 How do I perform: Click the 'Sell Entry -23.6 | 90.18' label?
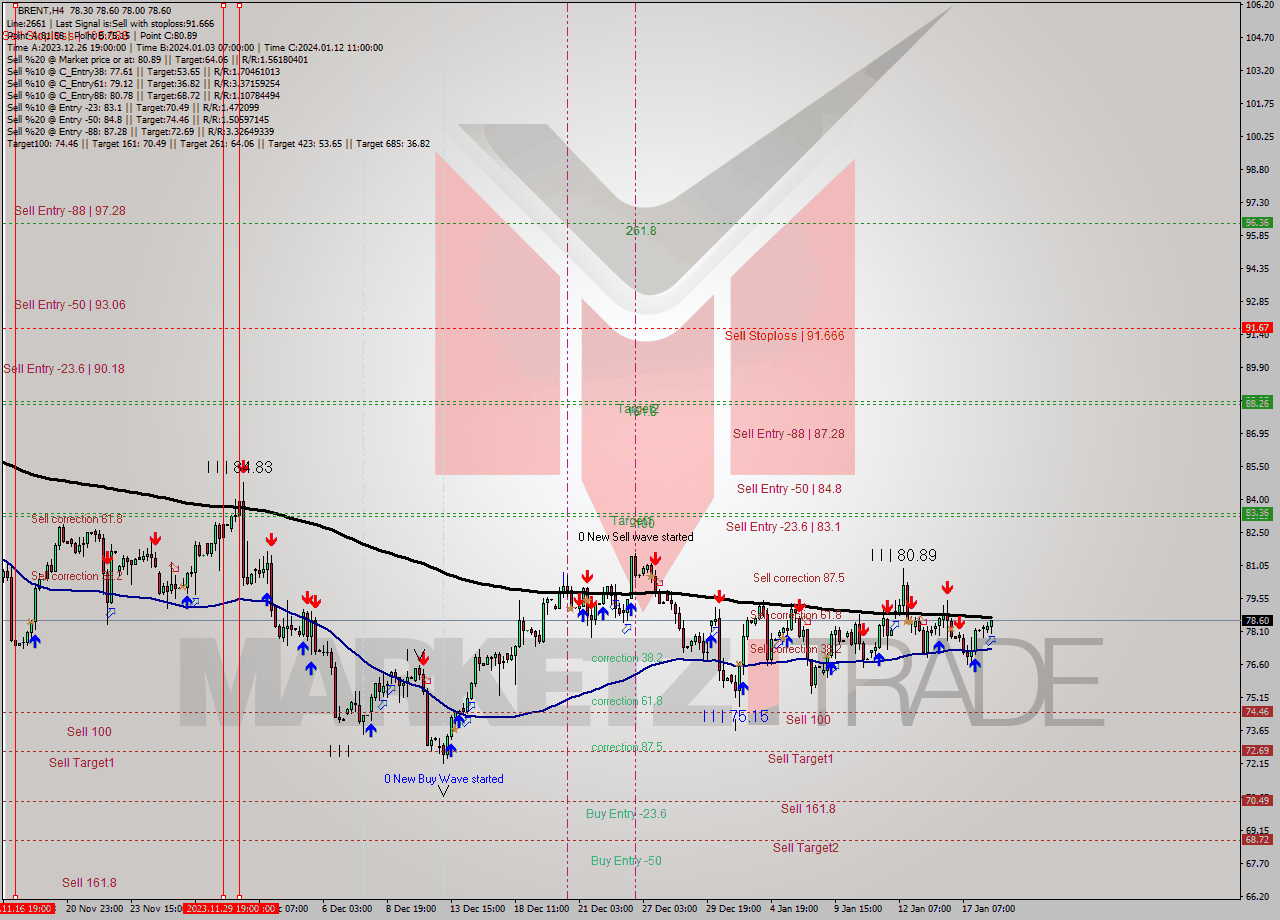pos(64,369)
